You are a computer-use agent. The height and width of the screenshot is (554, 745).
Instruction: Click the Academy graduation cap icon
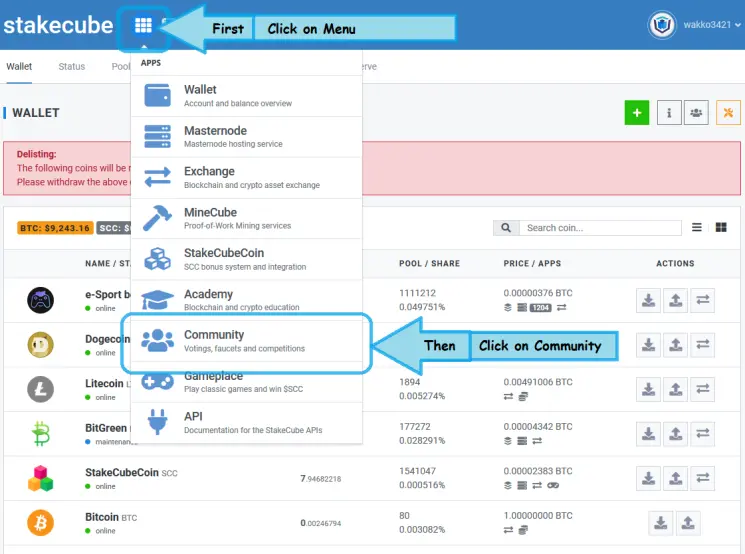pyautogui.click(x=157, y=300)
